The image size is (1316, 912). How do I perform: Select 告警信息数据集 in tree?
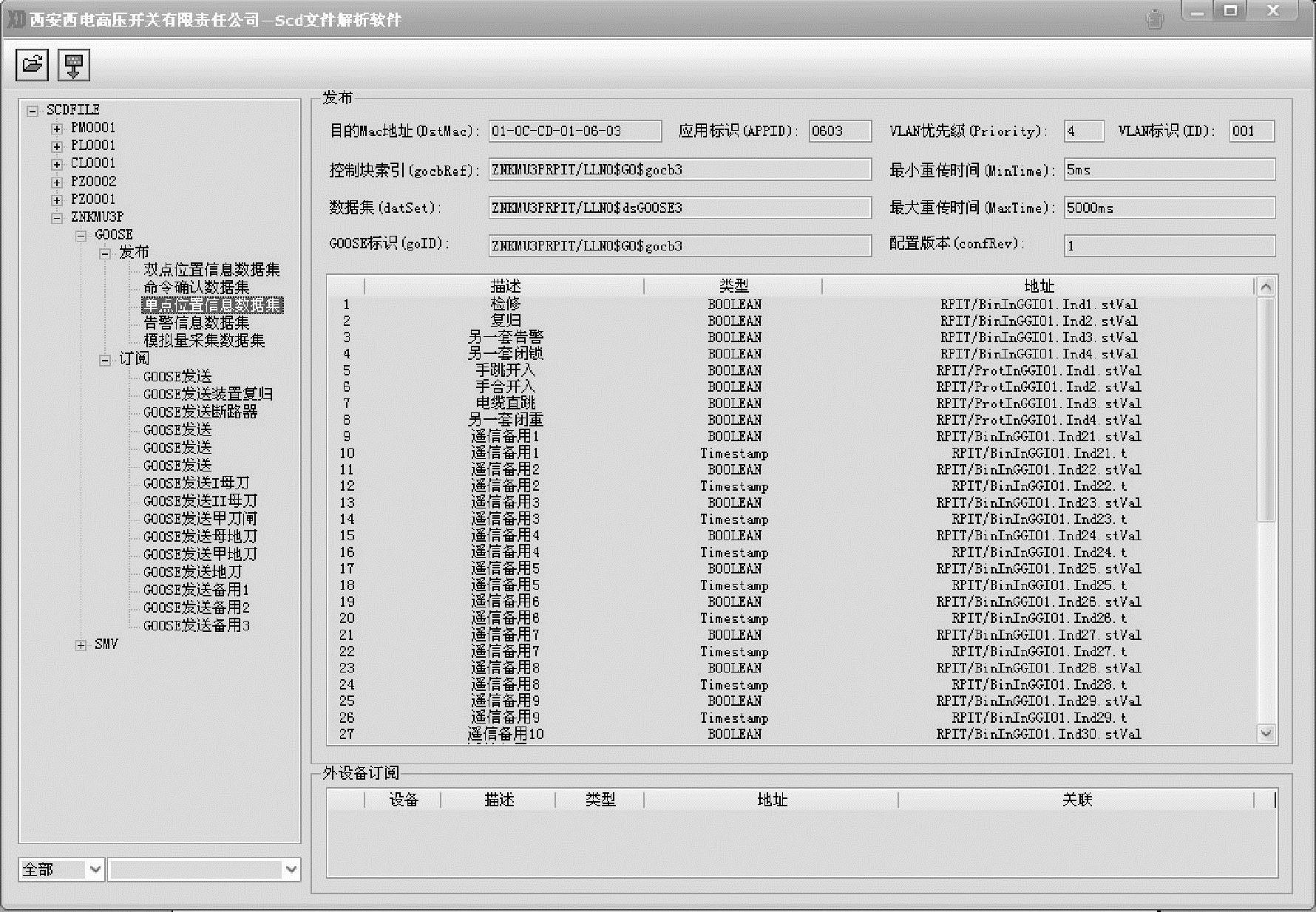point(196,323)
